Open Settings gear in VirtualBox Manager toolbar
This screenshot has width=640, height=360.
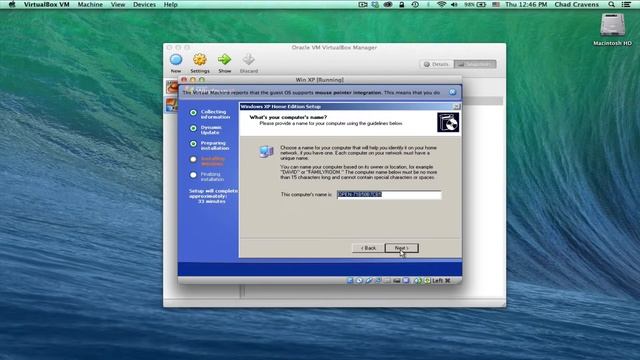point(200,60)
